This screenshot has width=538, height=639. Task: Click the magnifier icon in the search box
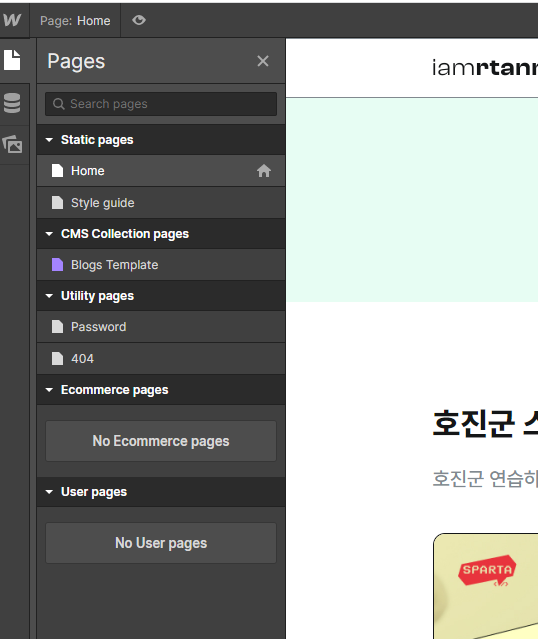coord(59,104)
